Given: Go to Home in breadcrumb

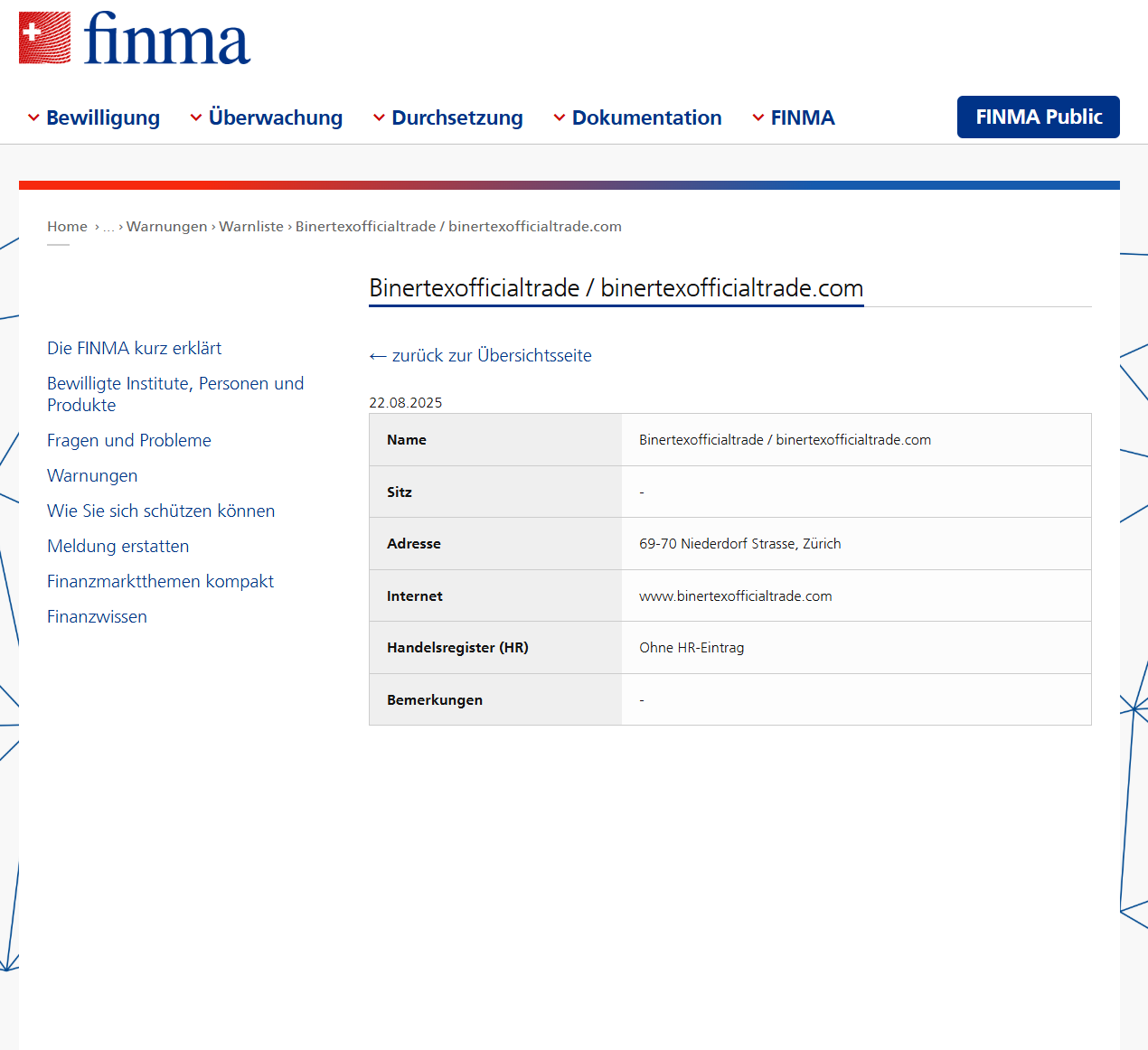Looking at the screenshot, I should click(67, 227).
